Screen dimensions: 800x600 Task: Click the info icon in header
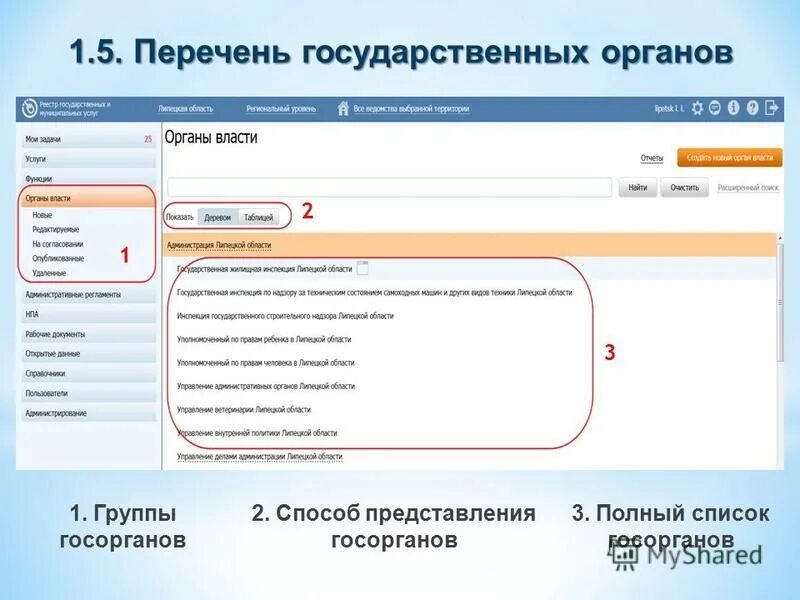733,108
